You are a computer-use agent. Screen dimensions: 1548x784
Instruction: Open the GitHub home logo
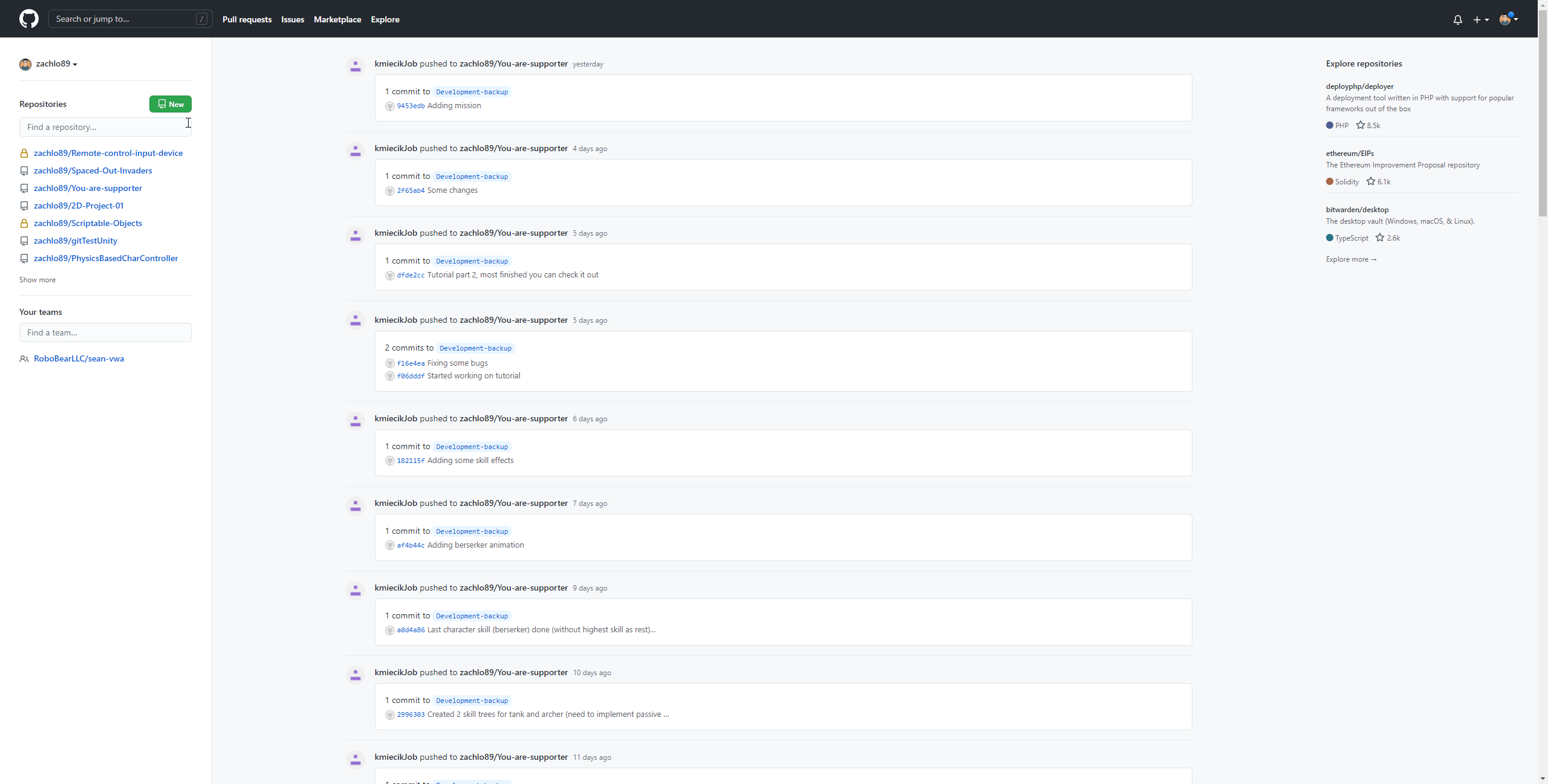(28, 19)
